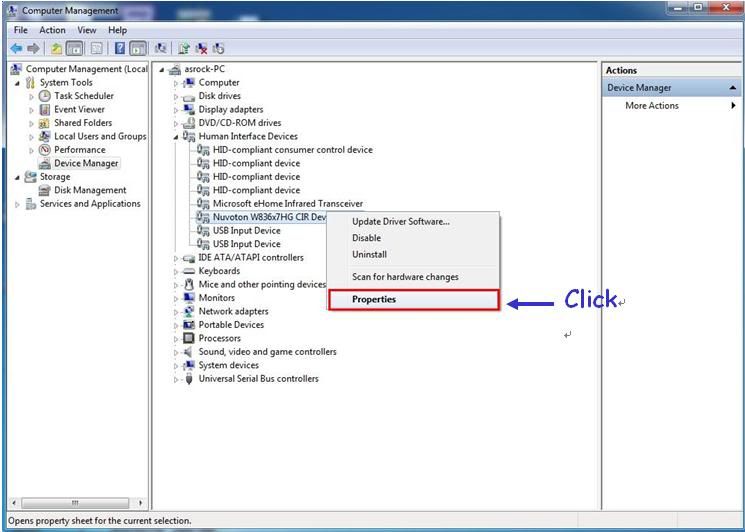This screenshot has width=745, height=532.
Task: Collapse the Device Manager actions section
Action: tap(733, 88)
